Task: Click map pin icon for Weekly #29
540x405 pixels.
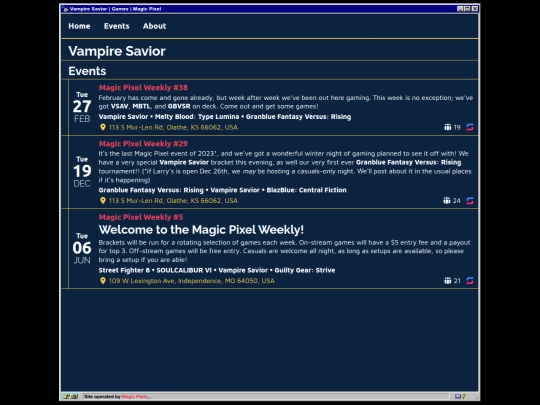Action: pyautogui.click(x=103, y=200)
